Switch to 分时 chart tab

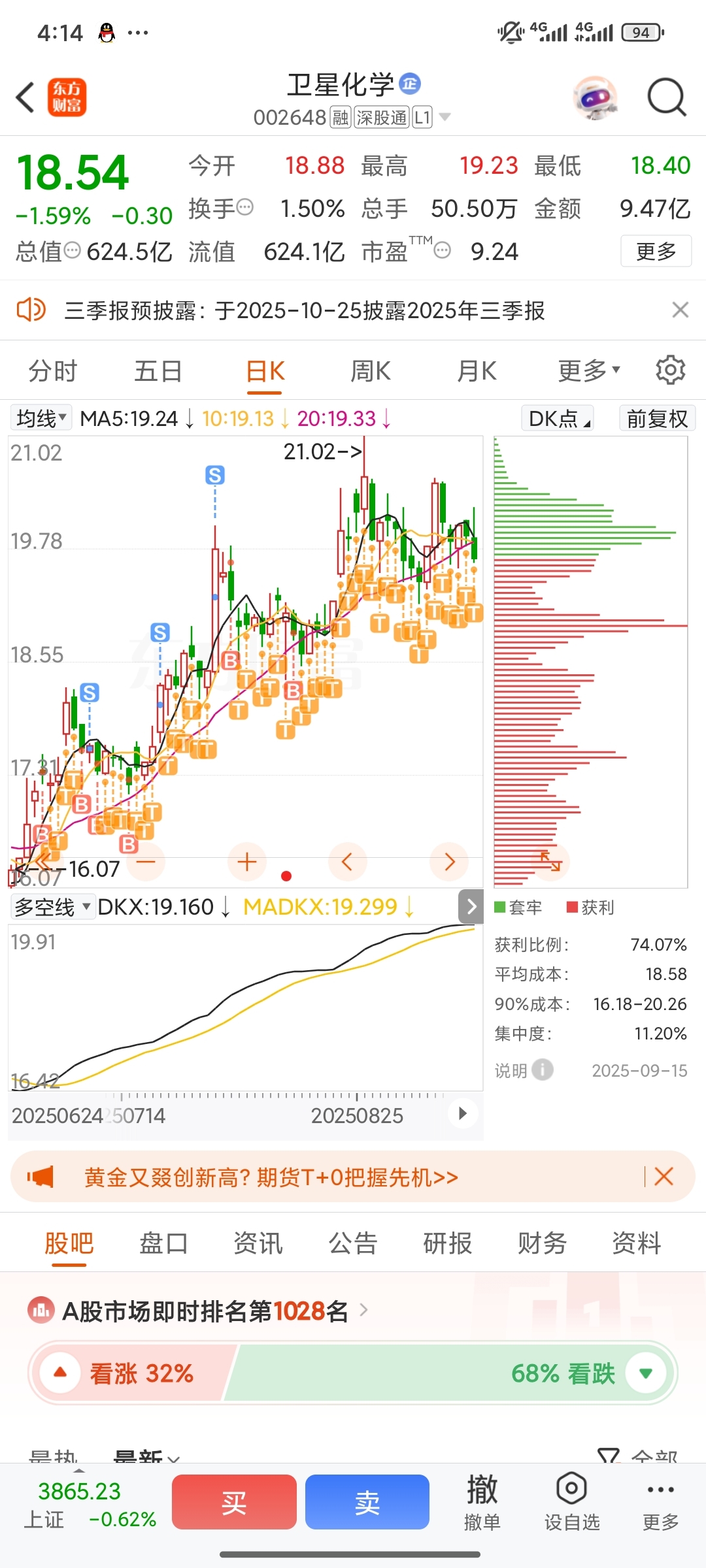pyautogui.click(x=53, y=370)
